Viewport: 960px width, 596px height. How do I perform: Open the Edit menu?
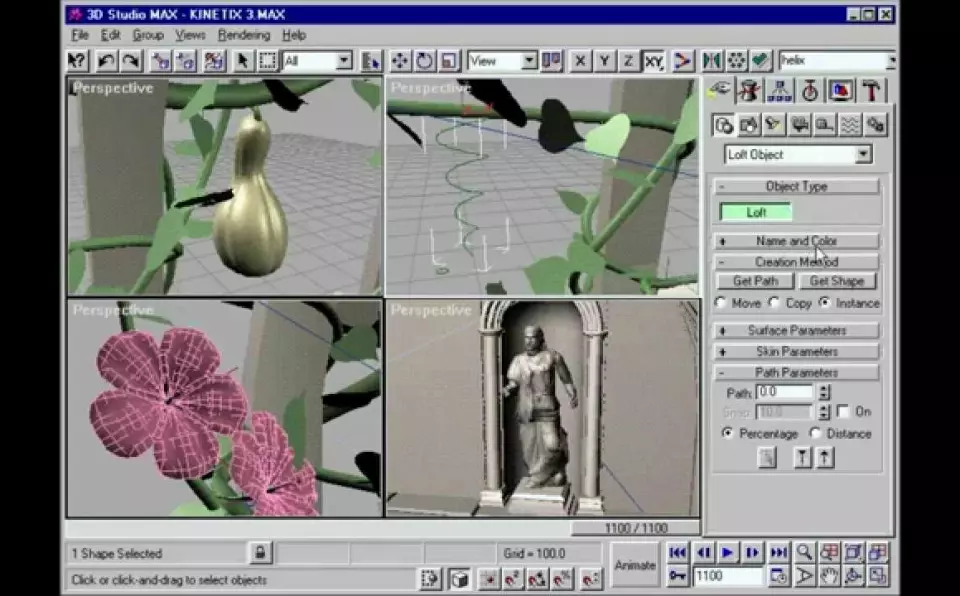[x=111, y=35]
